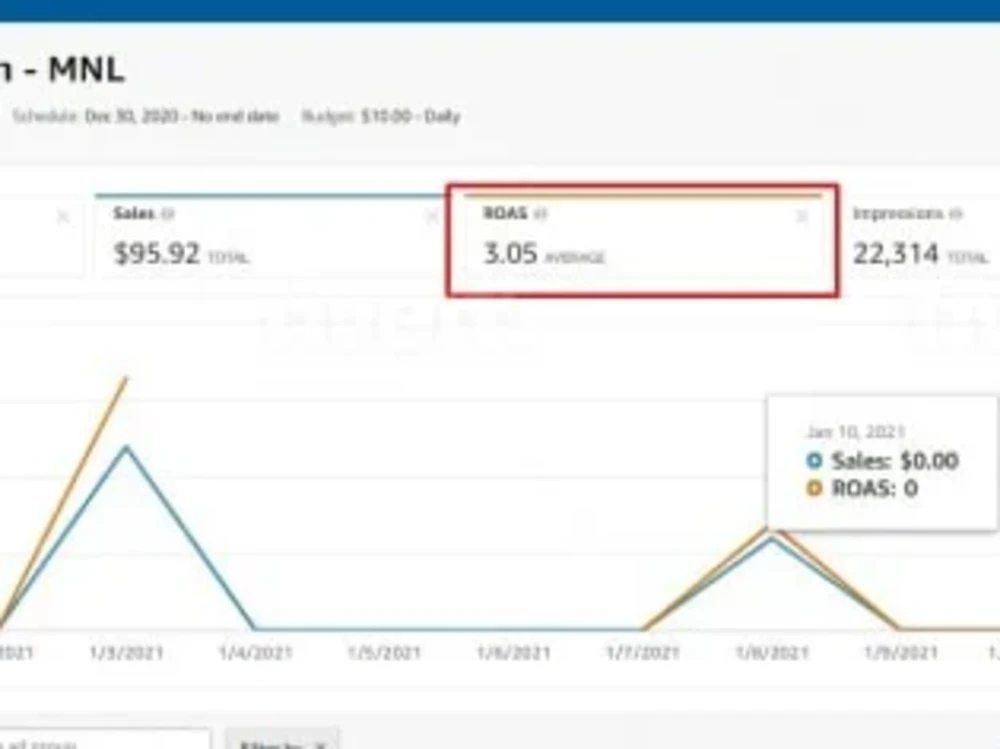The width and height of the screenshot is (1000, 749).
Task: Click the tooltip's ROAS: 0 entry
Action: tap(862, 489)
